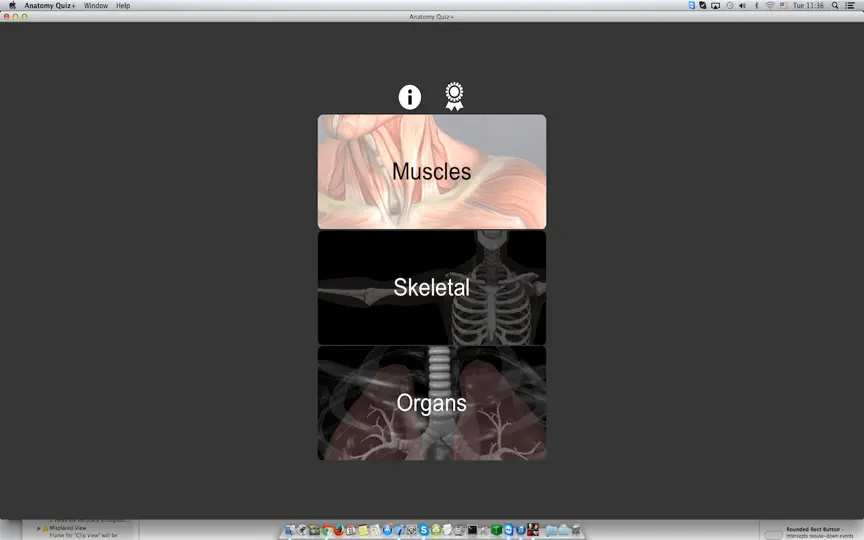
Task: Start the Organs quiz
Action: tap(432, 403)
